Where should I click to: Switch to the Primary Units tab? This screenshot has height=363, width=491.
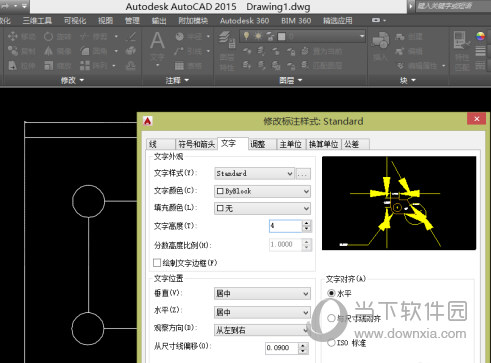click(291, 144)
